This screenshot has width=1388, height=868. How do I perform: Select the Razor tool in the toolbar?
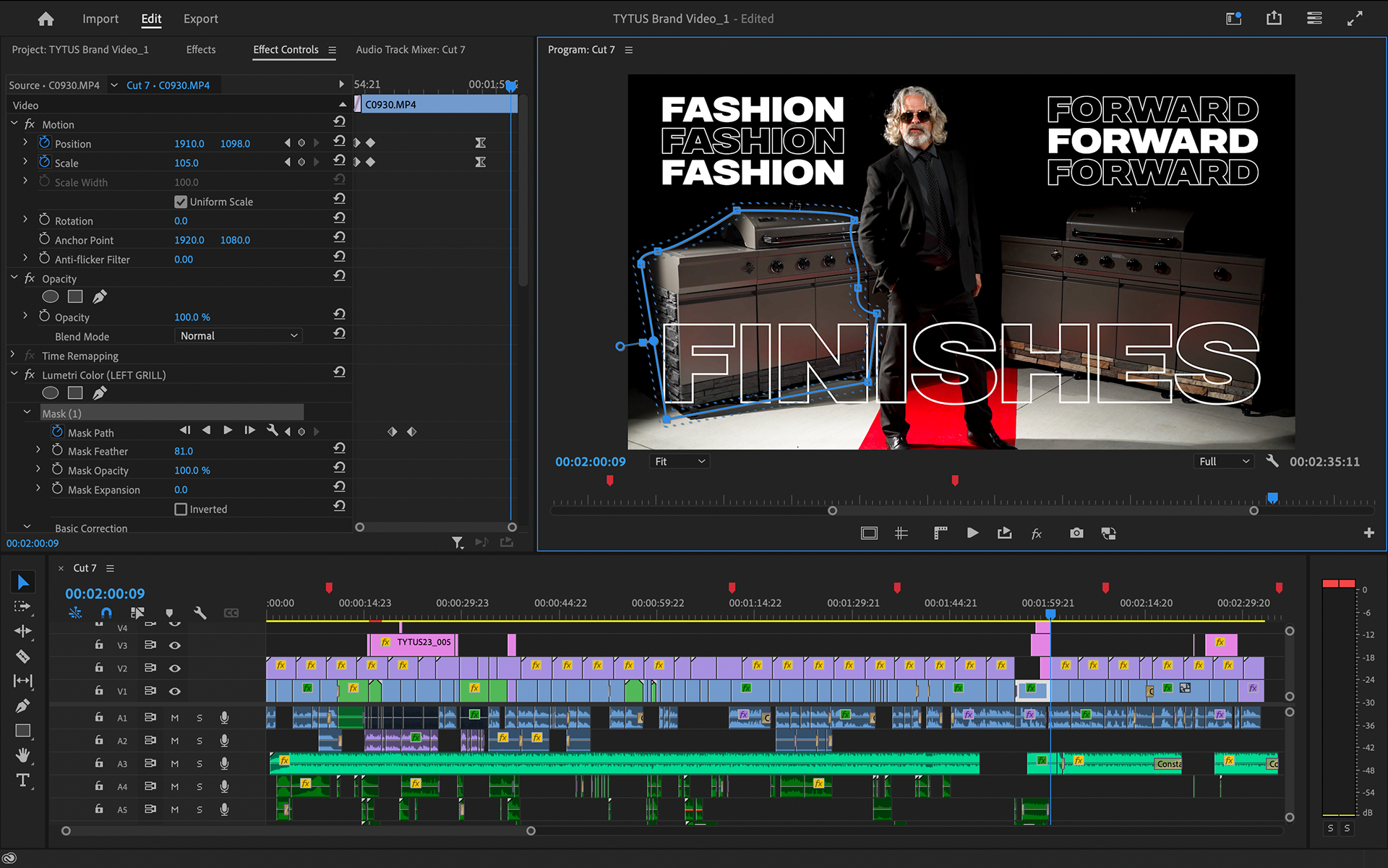[22, 656]
